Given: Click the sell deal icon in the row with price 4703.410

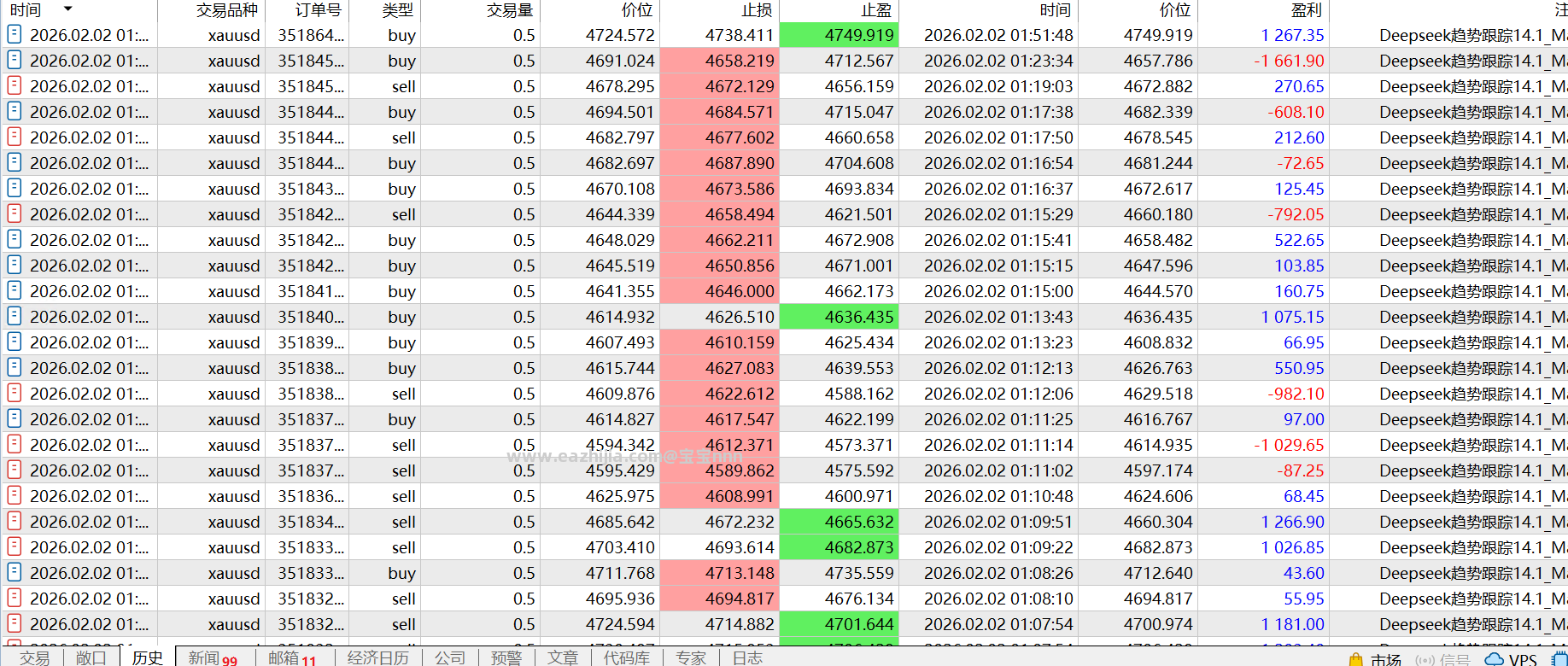Looking at the screenshot, I should (14, 546).
